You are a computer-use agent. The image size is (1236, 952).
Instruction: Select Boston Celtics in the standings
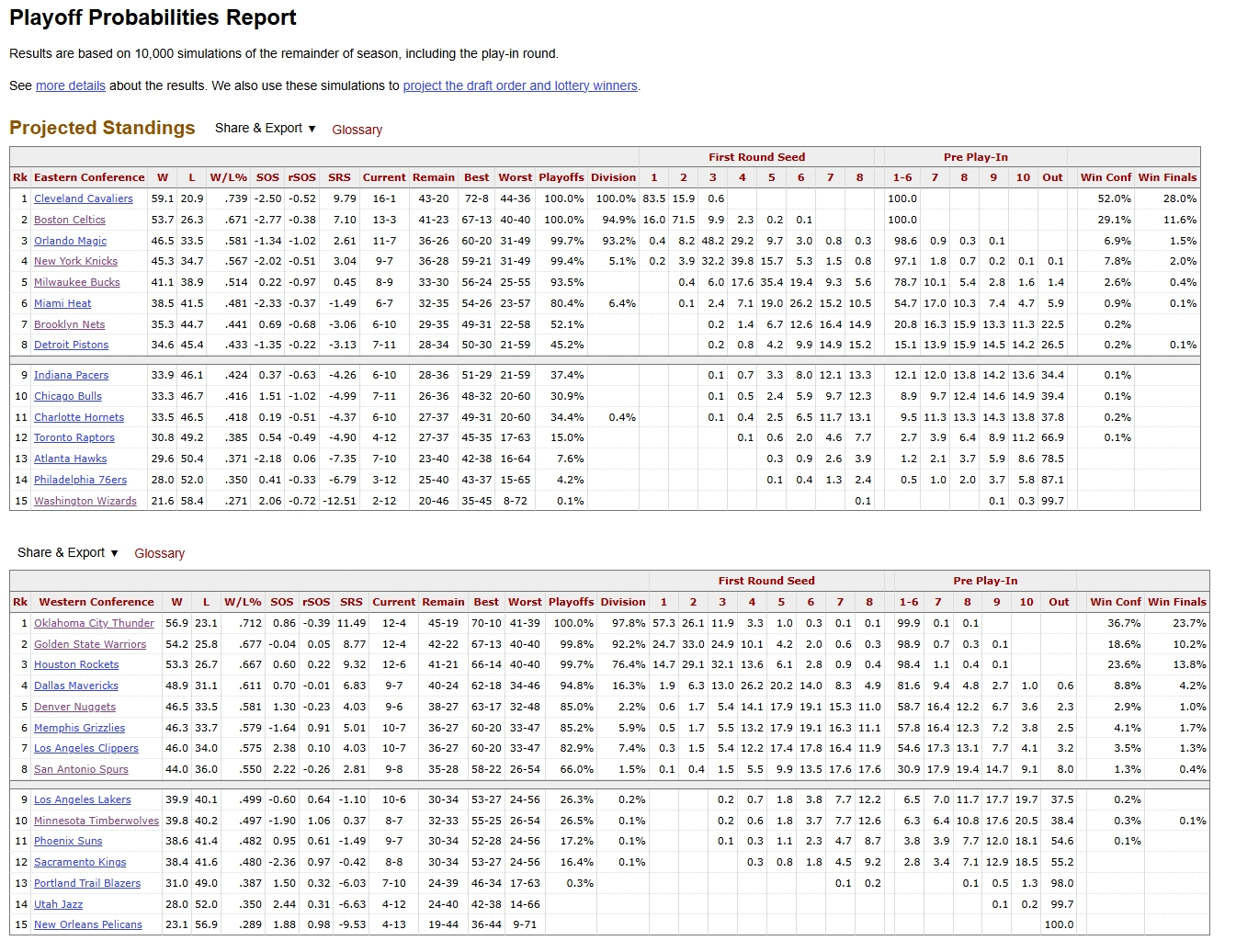[69, 220]
